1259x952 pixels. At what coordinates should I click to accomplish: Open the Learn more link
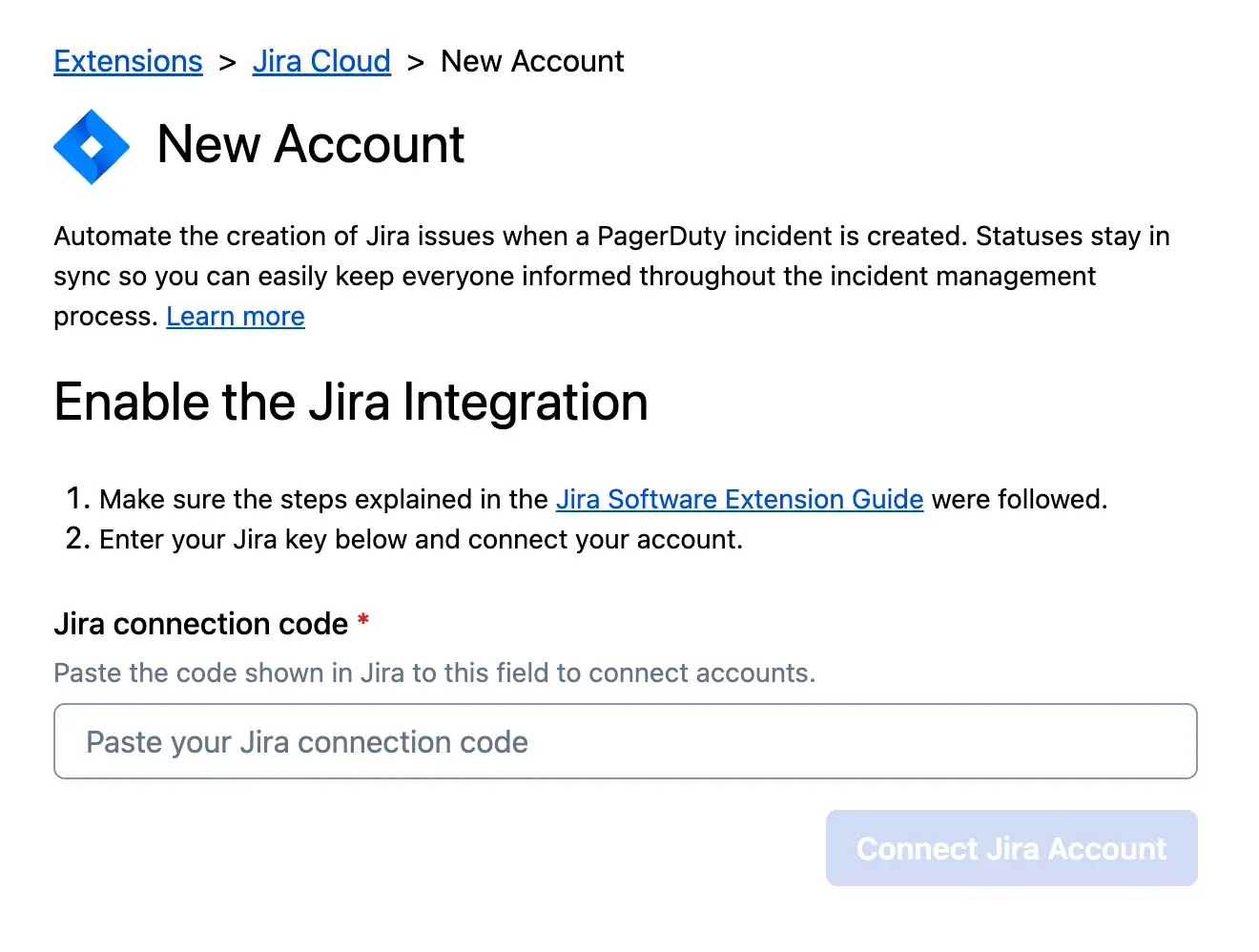pyautogui.click(x=236, y=316)
